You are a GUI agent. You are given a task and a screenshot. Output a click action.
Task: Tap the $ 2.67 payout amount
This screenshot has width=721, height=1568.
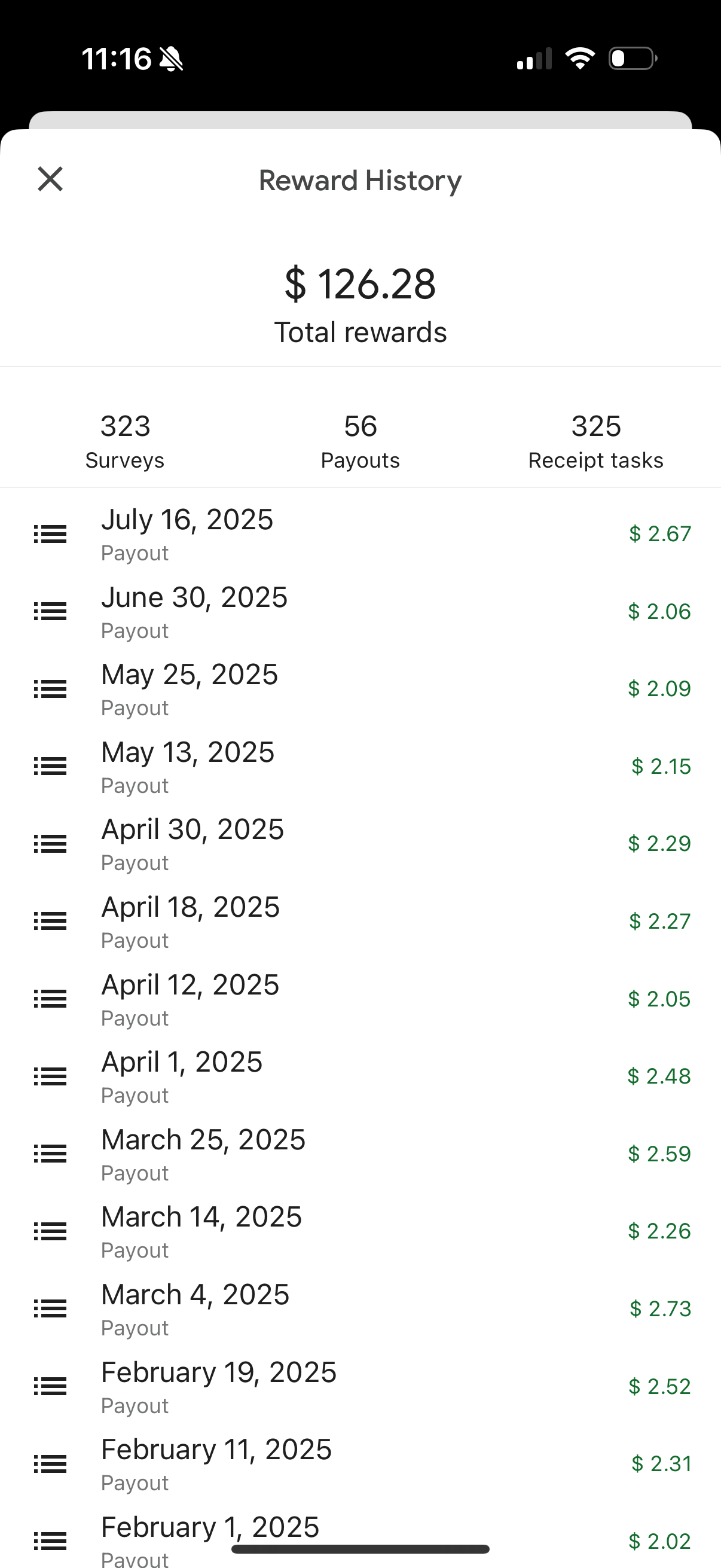[x=659, y=534]
